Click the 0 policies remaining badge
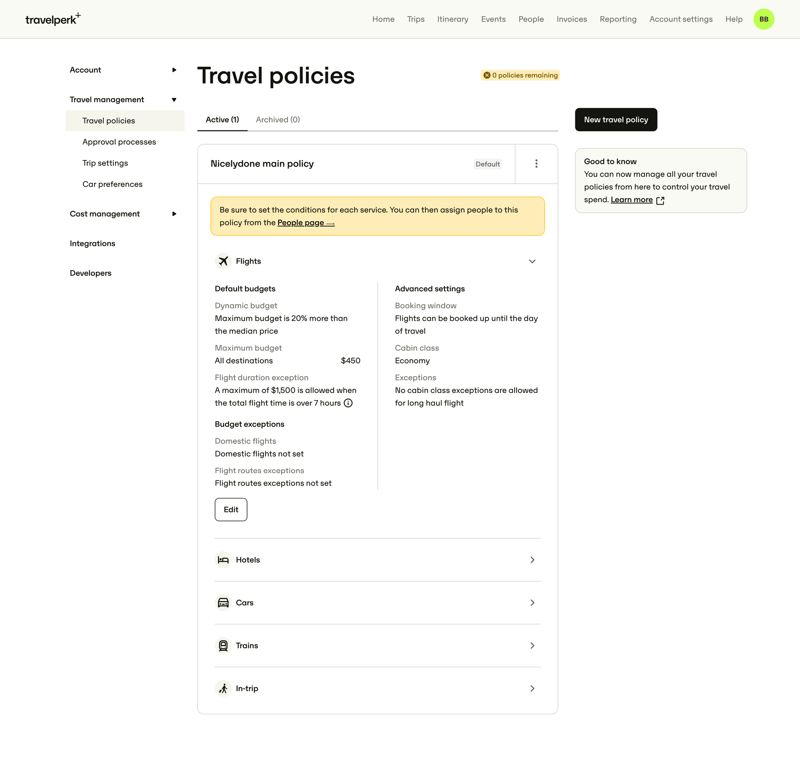This screenshot has width=800, height=780. 519,75
